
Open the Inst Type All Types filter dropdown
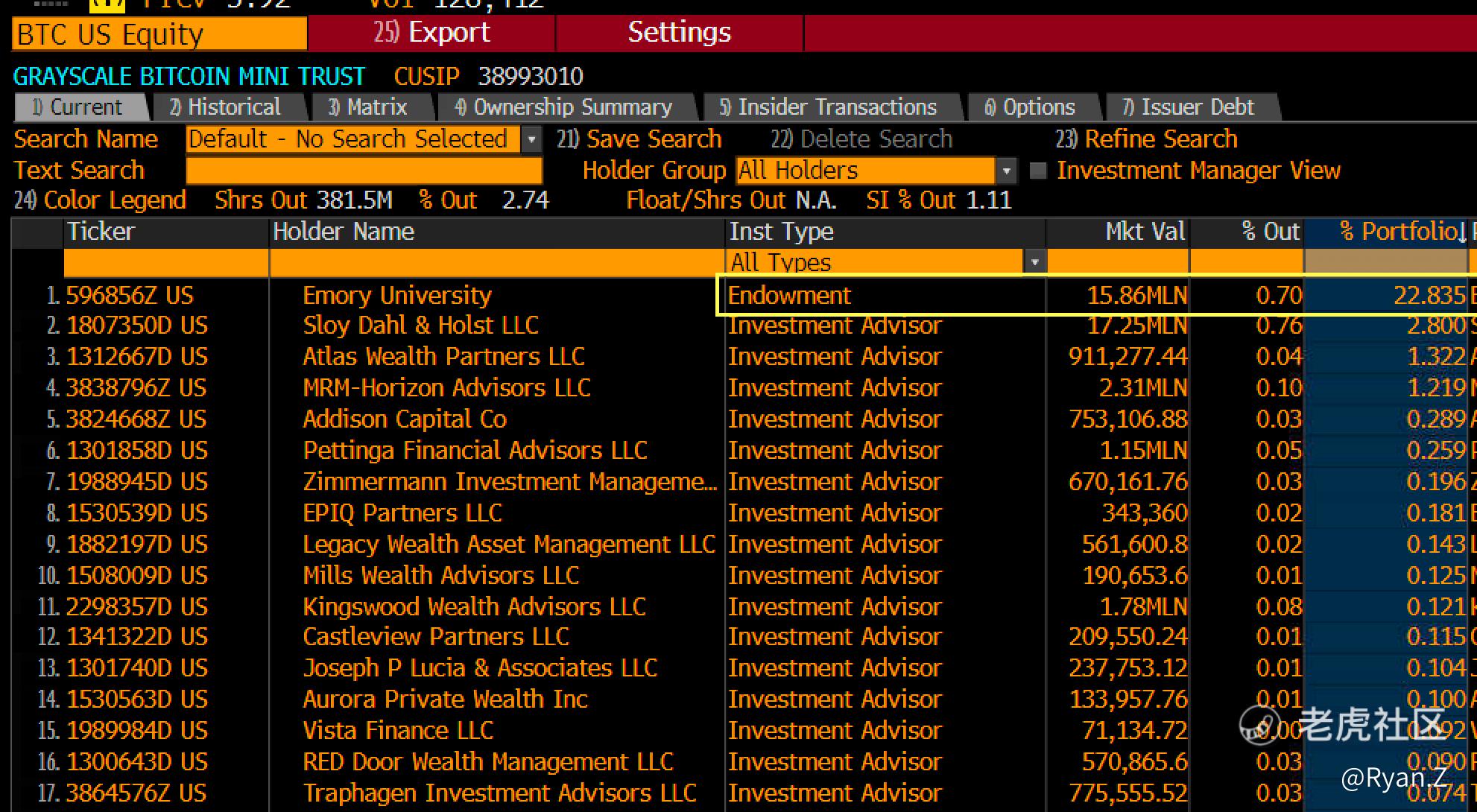(x=1034, y=262)
